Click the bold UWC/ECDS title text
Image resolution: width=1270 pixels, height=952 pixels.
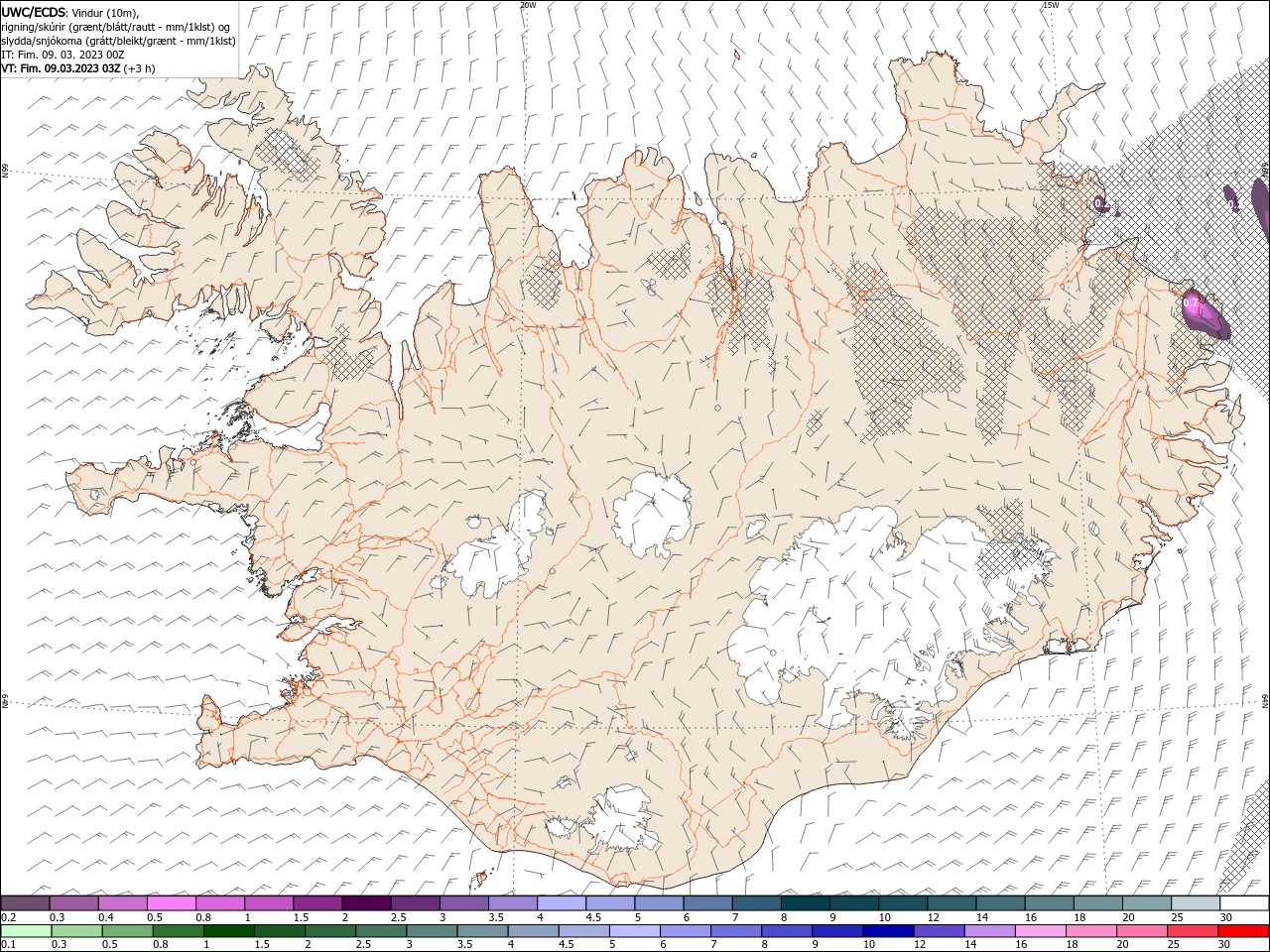click(35, 12)
